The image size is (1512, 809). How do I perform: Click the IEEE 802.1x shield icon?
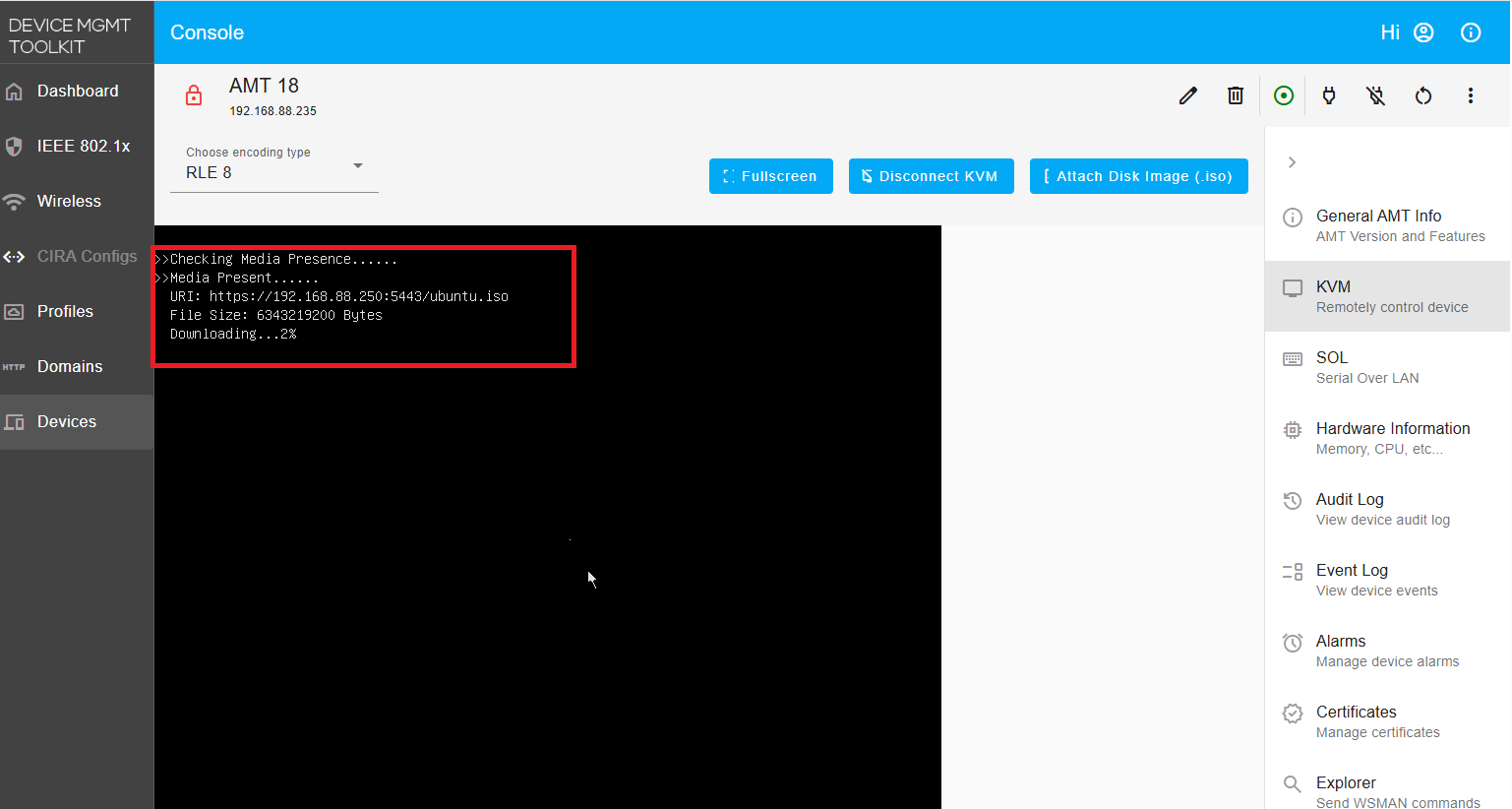point(14,147)
